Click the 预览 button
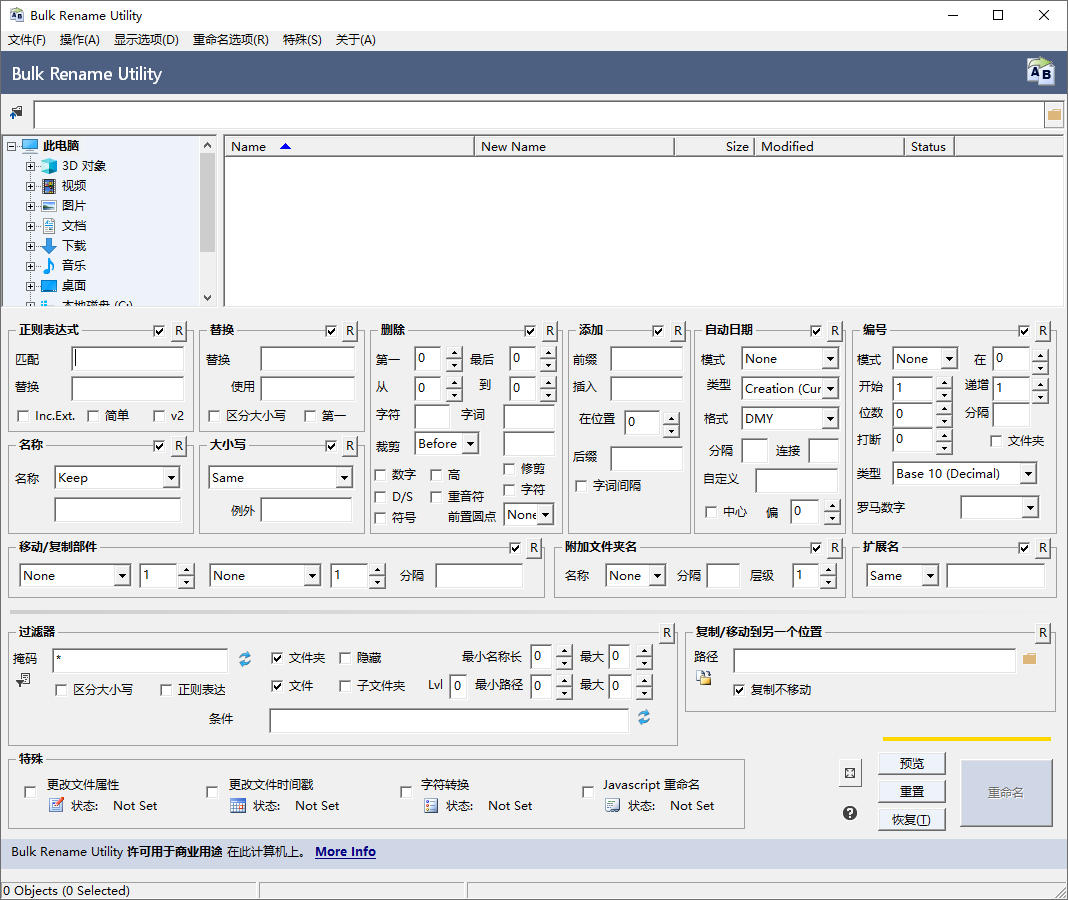The image size is (1068, 900). (911, 762)
